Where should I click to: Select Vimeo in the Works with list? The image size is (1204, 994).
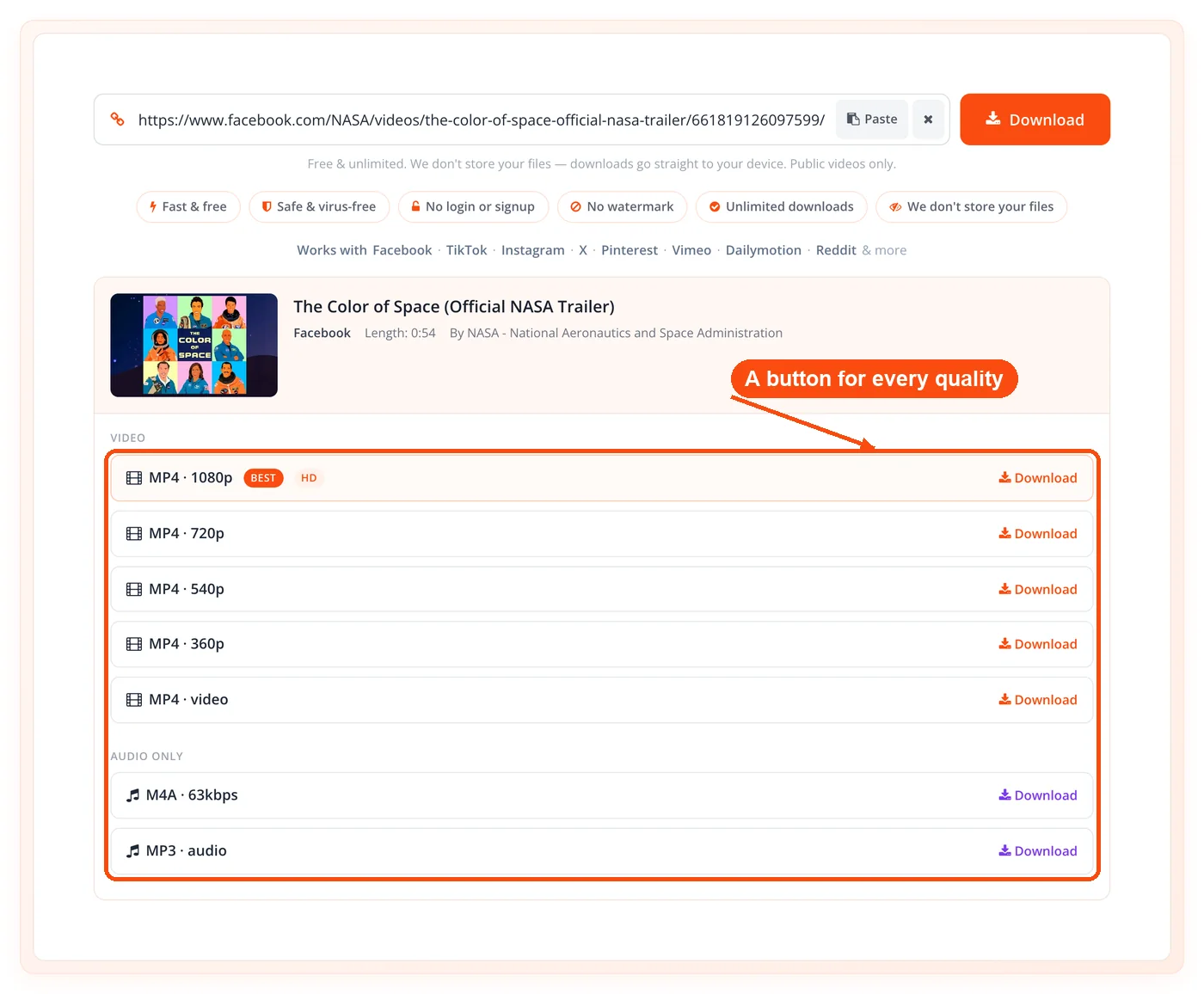(x=691, y=250)
